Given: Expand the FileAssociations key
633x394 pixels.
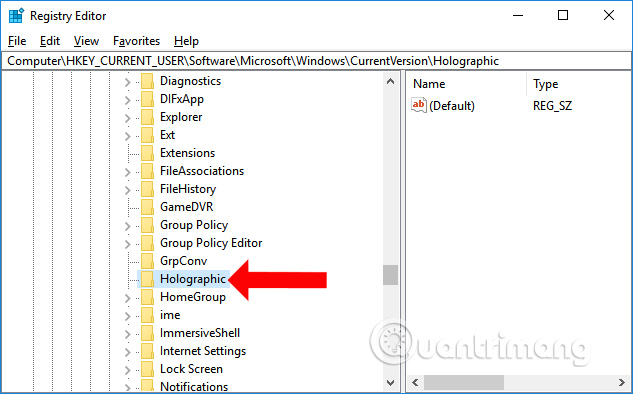Looking at the screenshot, I should [128, 172].
